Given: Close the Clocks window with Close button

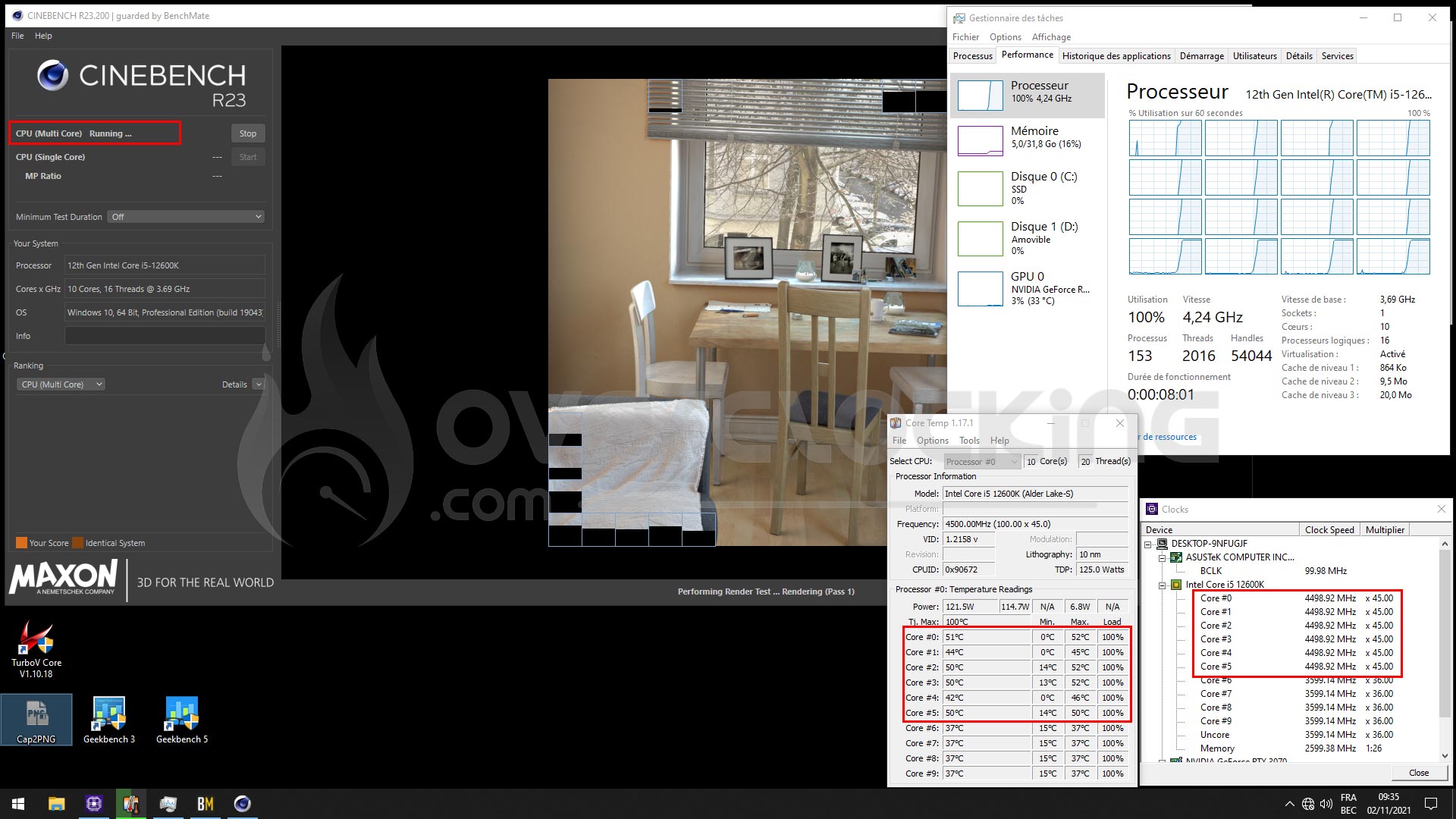Looking at the screenshot, I should [x=1419, y=773].
